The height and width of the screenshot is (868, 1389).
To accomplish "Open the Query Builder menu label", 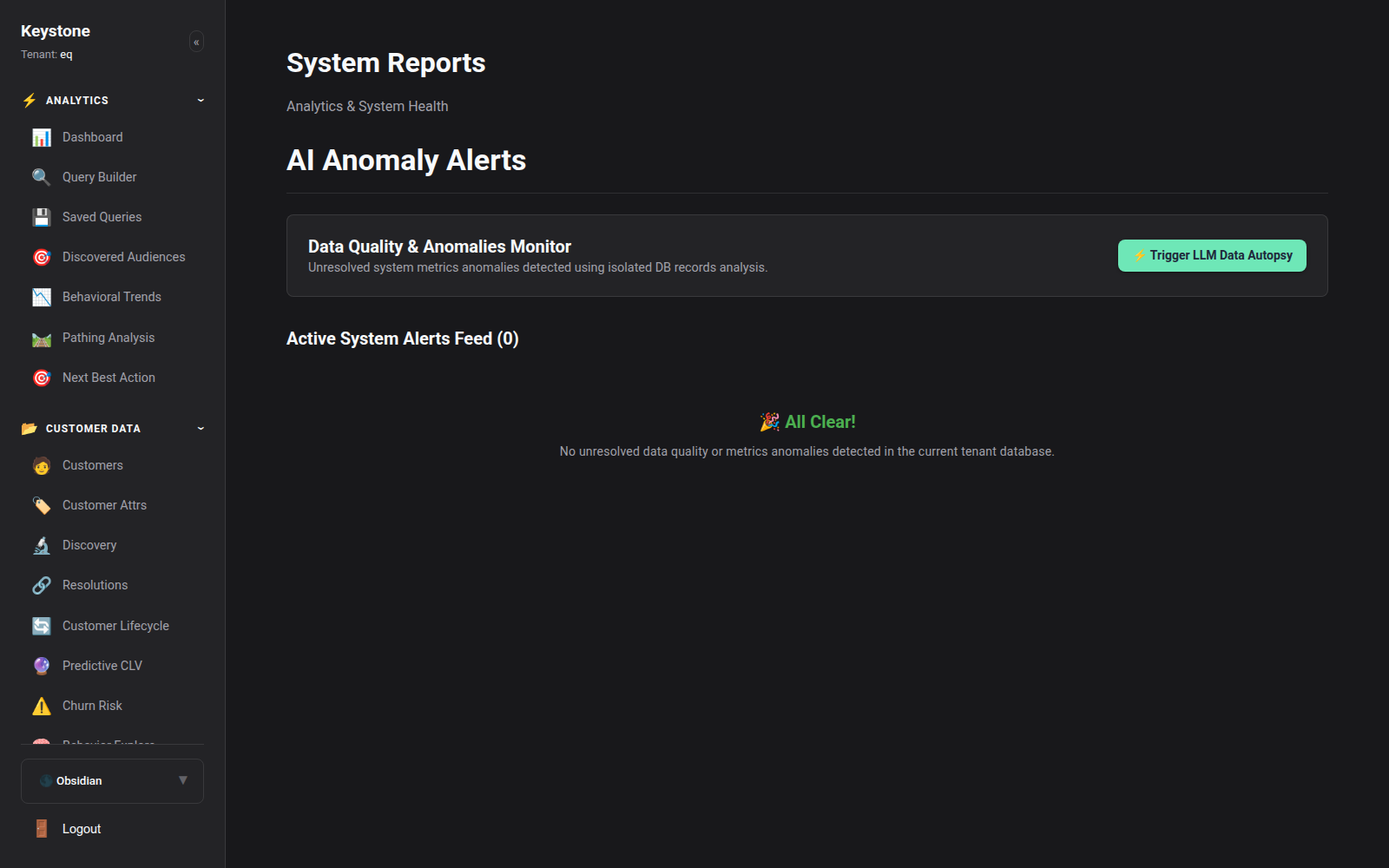I will (100, 177).
